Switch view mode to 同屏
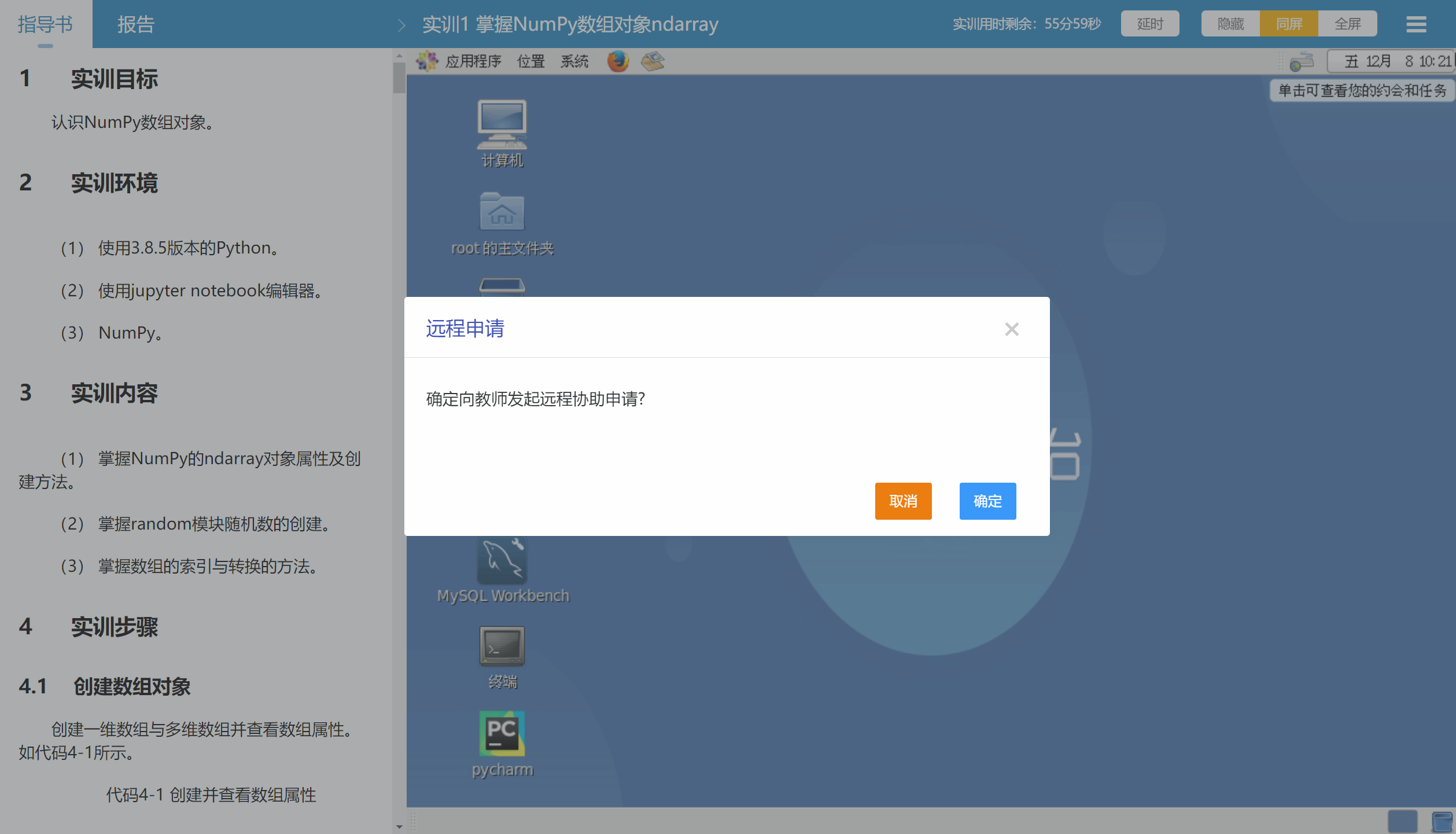This screenshot has width=1456, height=834. click(x=1289, y=24)
